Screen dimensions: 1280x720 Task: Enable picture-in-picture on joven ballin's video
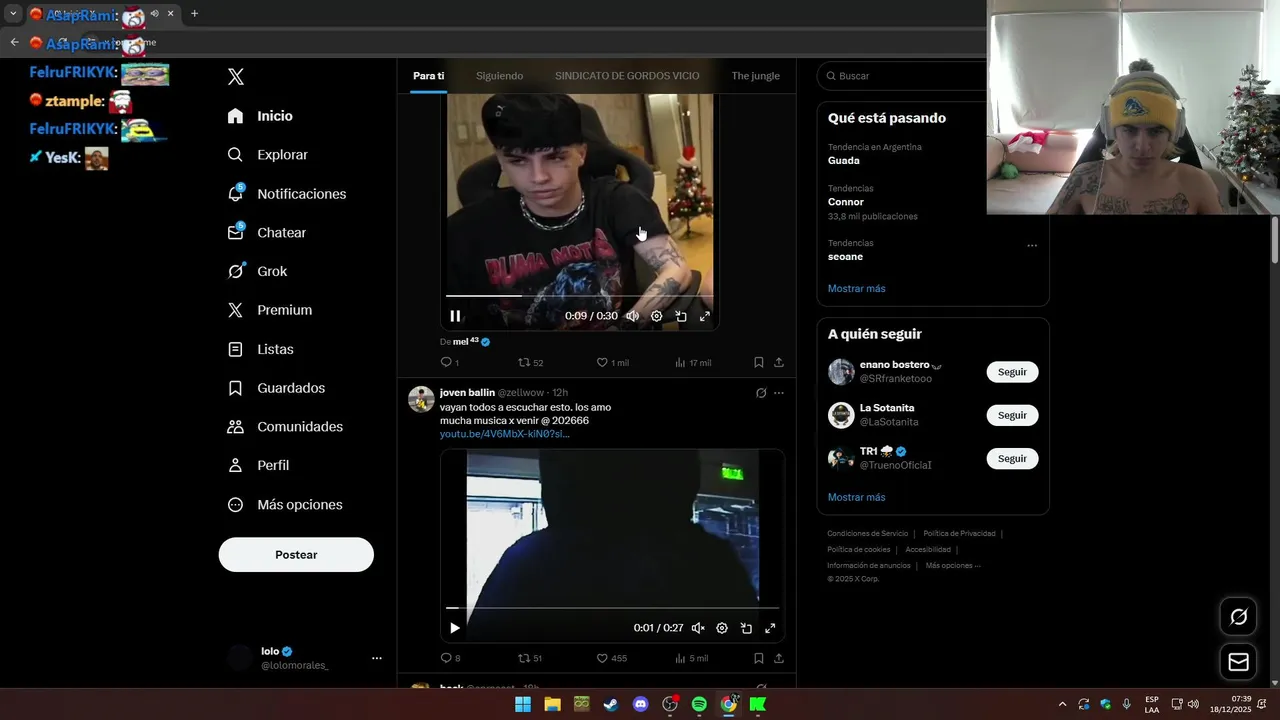(746, 628)
